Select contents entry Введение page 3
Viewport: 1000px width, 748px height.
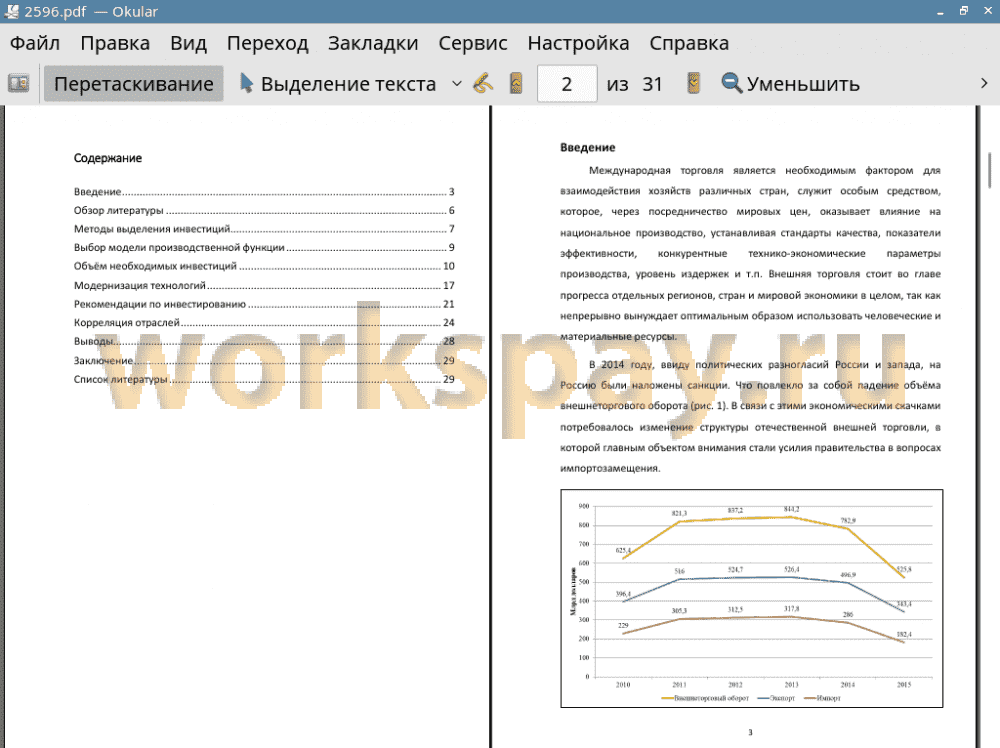pyautogui.click(x=264, y=191)
